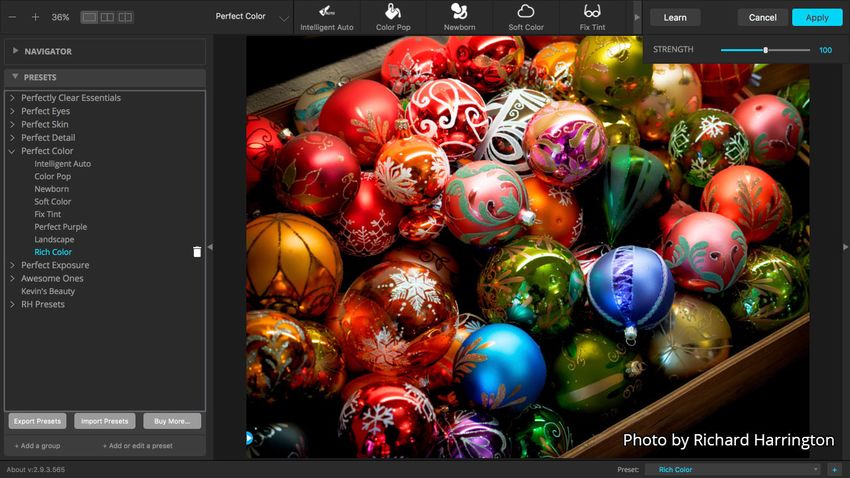Click the Learn button

coord(675,17)
